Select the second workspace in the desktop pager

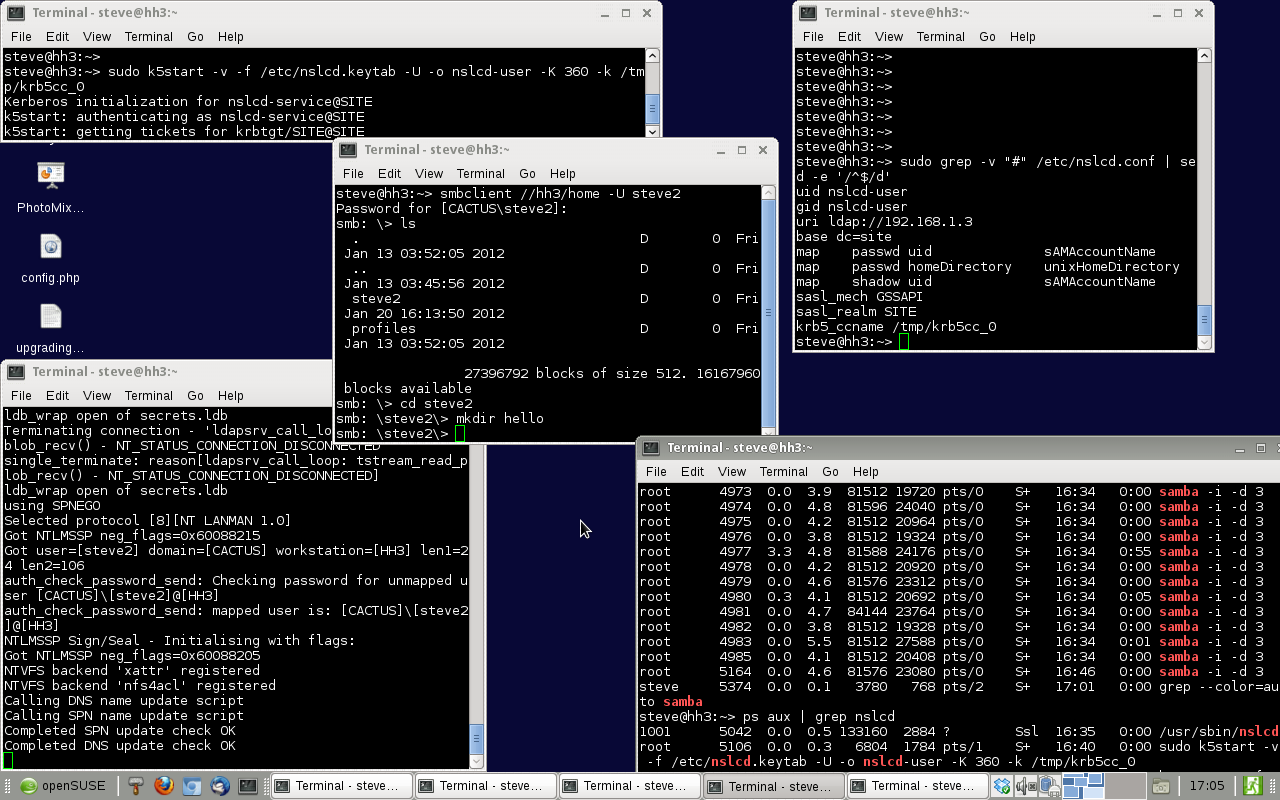(x=1127, y=786)
